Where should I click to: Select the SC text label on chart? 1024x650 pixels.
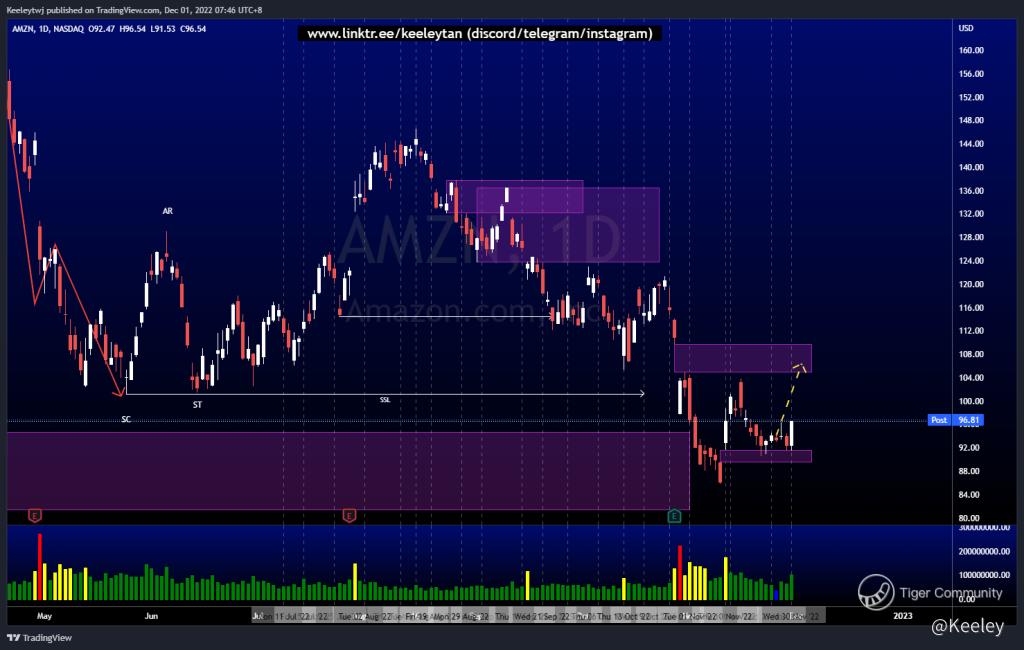(x=126, y=419)
